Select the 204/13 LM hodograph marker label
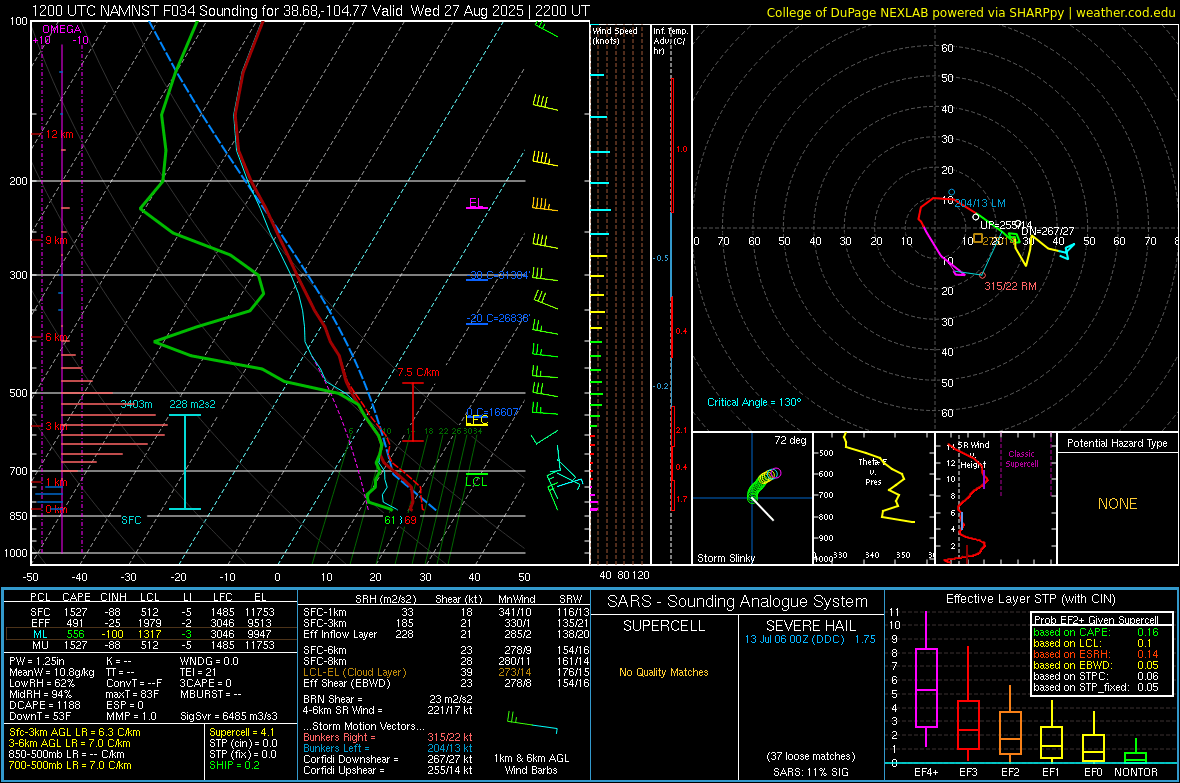 click(x=980, y=203)
